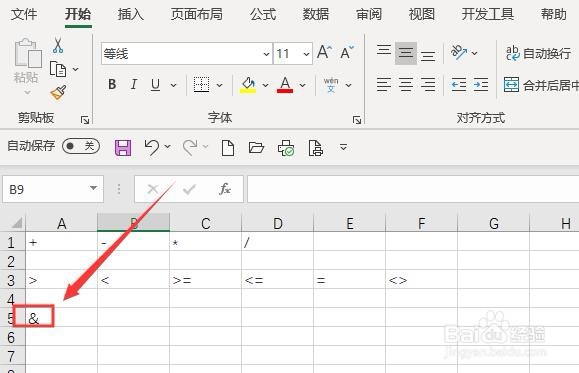Screen dimensions: 579x373
Task: Toggle 自动保存 autosave switch
Action: coord(81,146)
